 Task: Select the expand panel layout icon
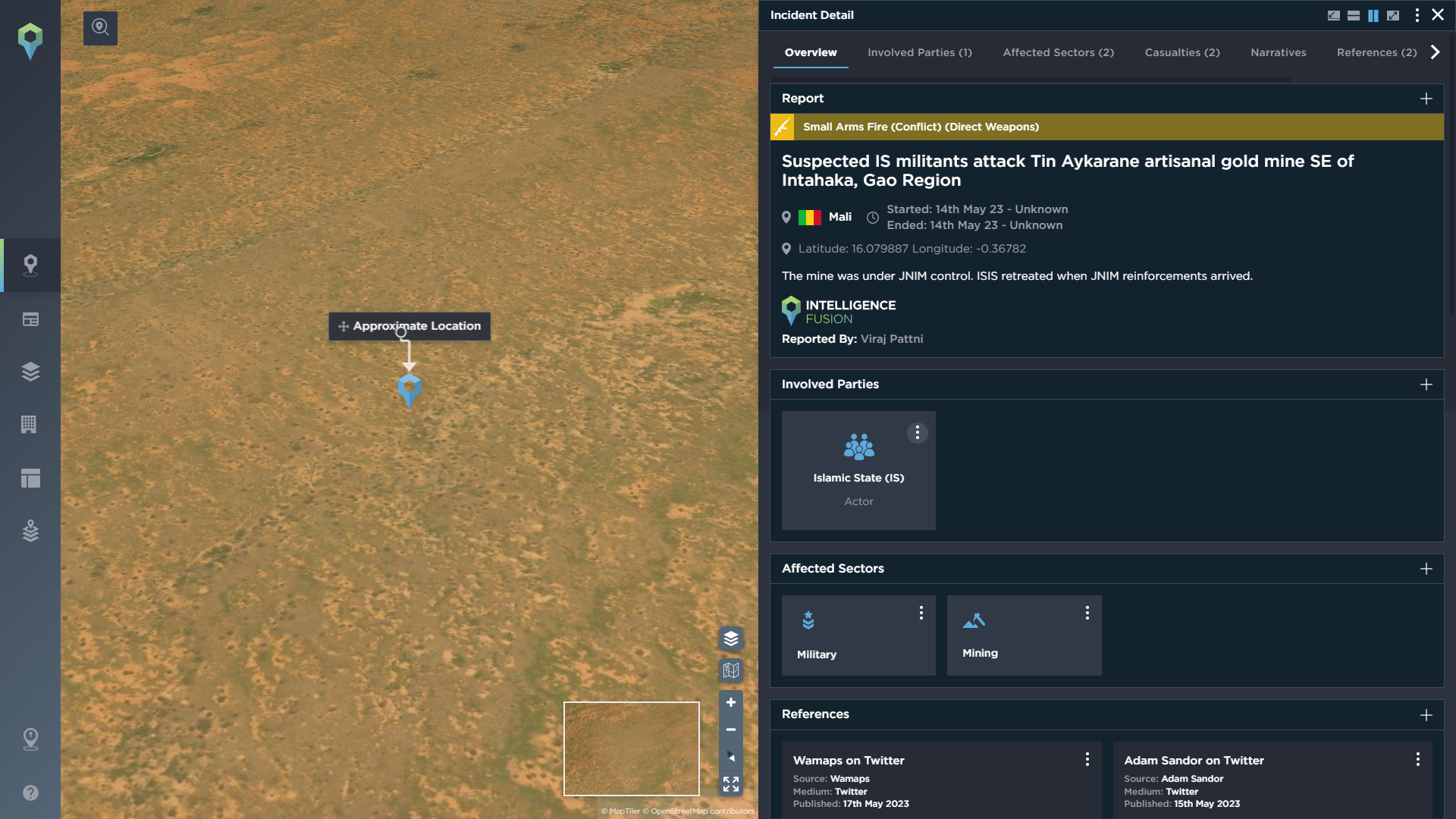[x=1393, y=15]
